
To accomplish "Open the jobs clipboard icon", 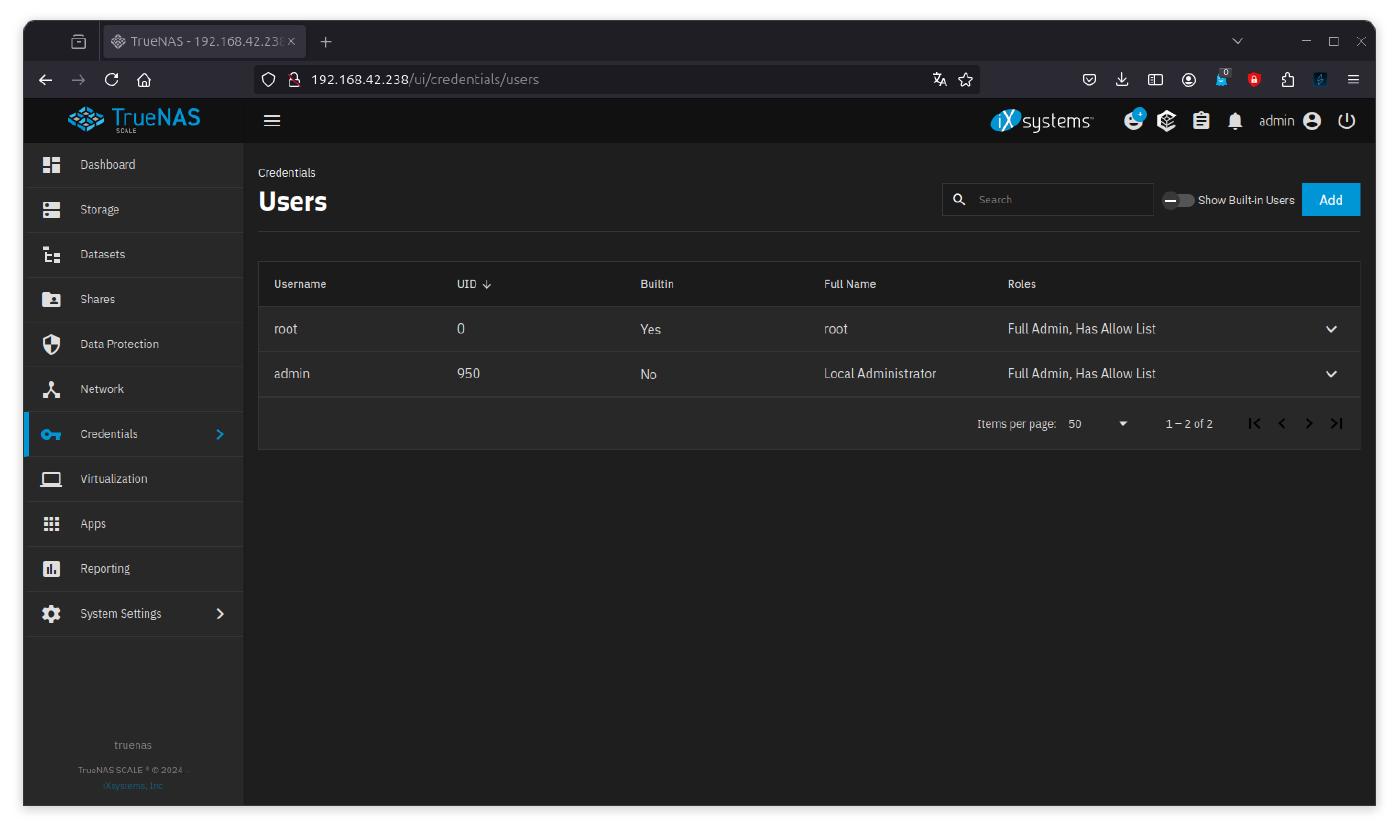I will click(x=1201, y=121).
